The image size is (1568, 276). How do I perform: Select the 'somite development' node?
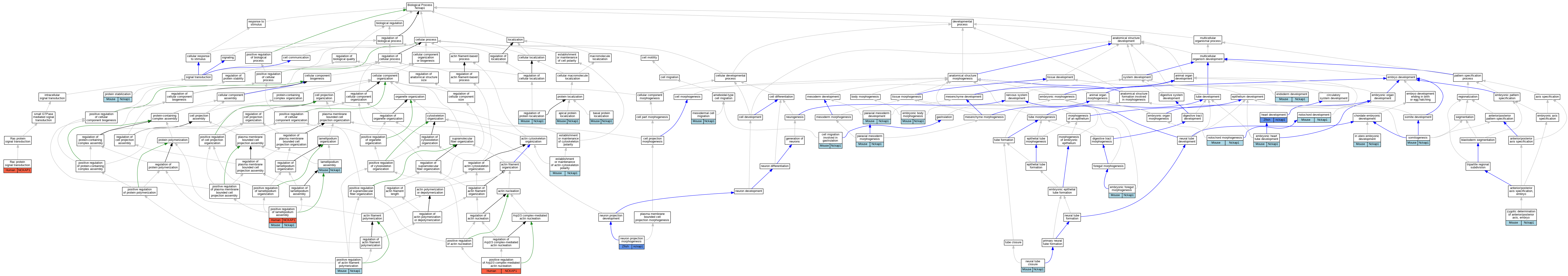1418,117
